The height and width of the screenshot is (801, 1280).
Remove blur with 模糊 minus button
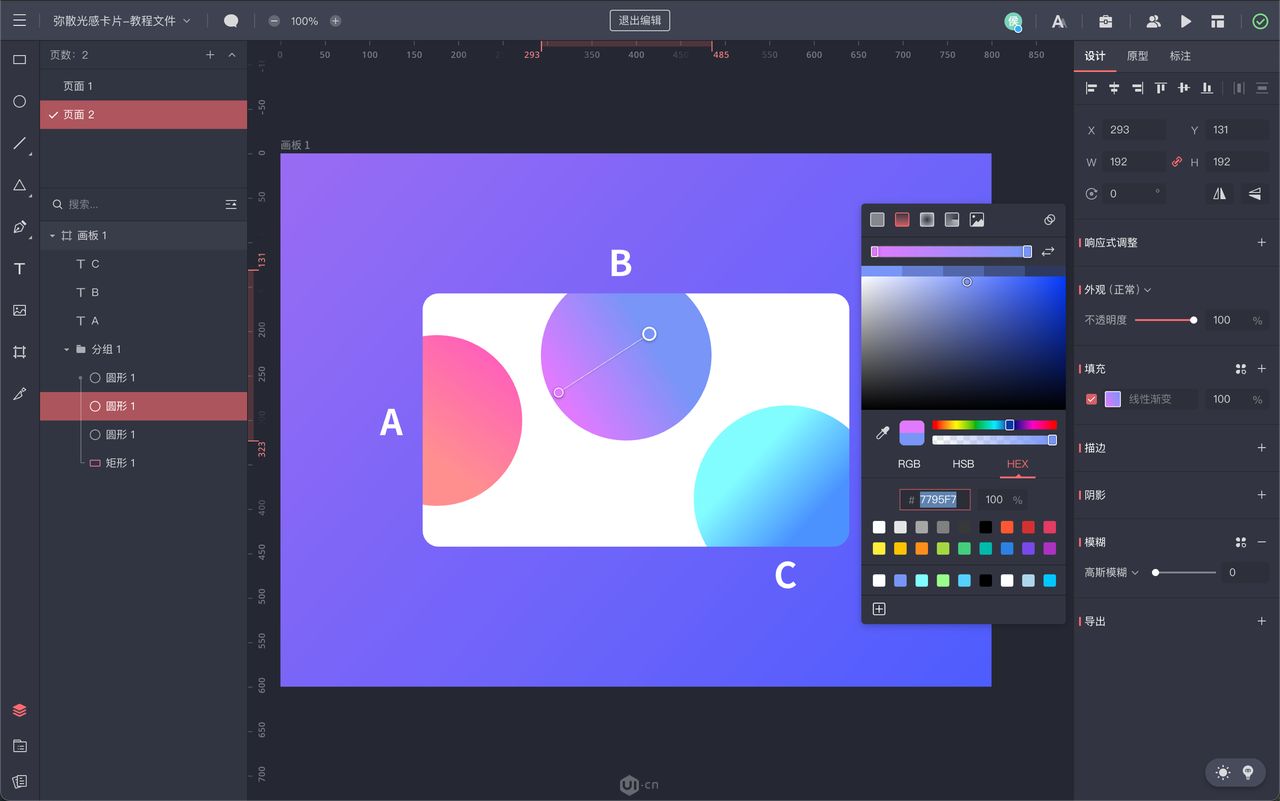point(1262,542)
